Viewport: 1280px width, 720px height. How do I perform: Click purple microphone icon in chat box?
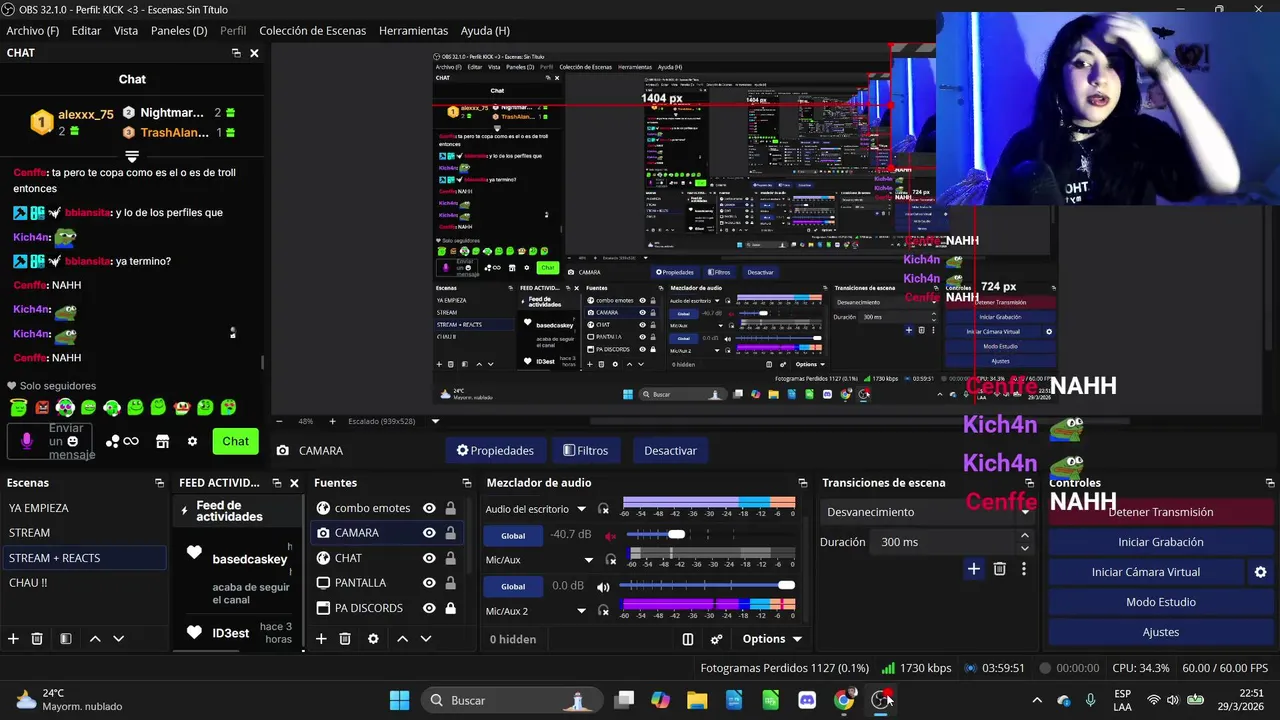coord(27,441)
